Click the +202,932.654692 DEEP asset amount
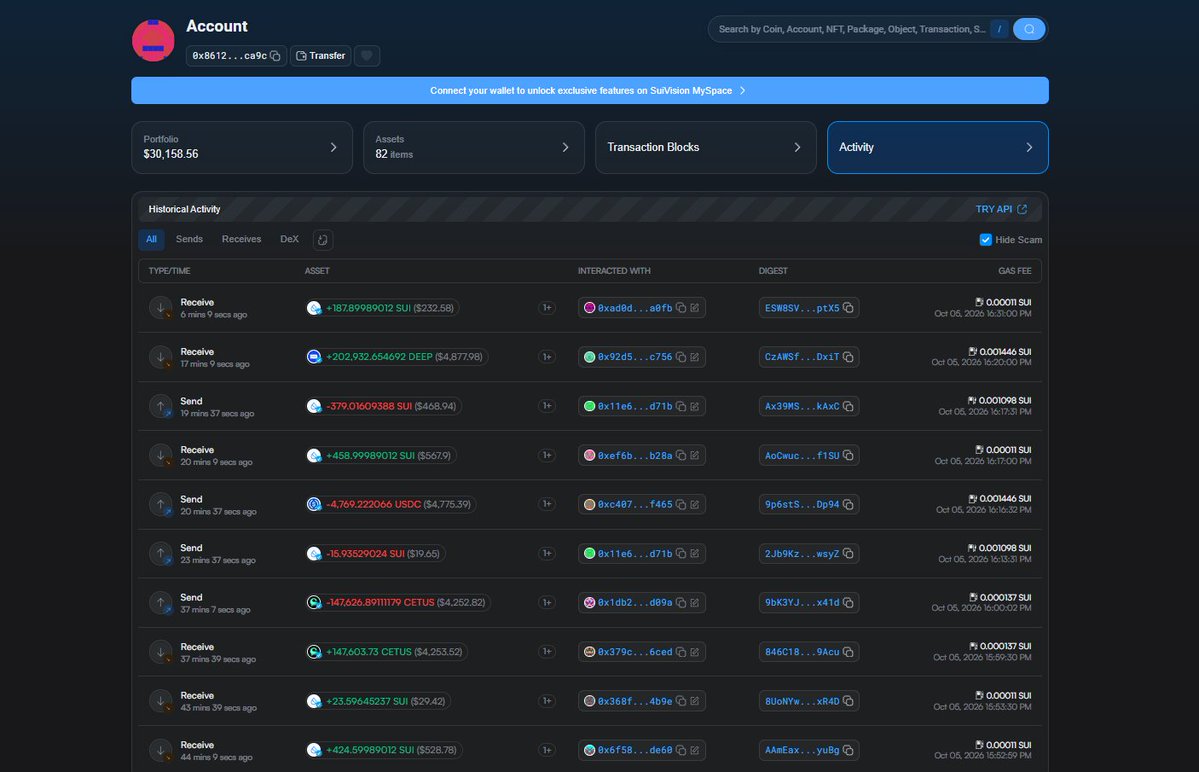Image resolution: width=1199 pixels, height=772 pixels. click(379, 357)
